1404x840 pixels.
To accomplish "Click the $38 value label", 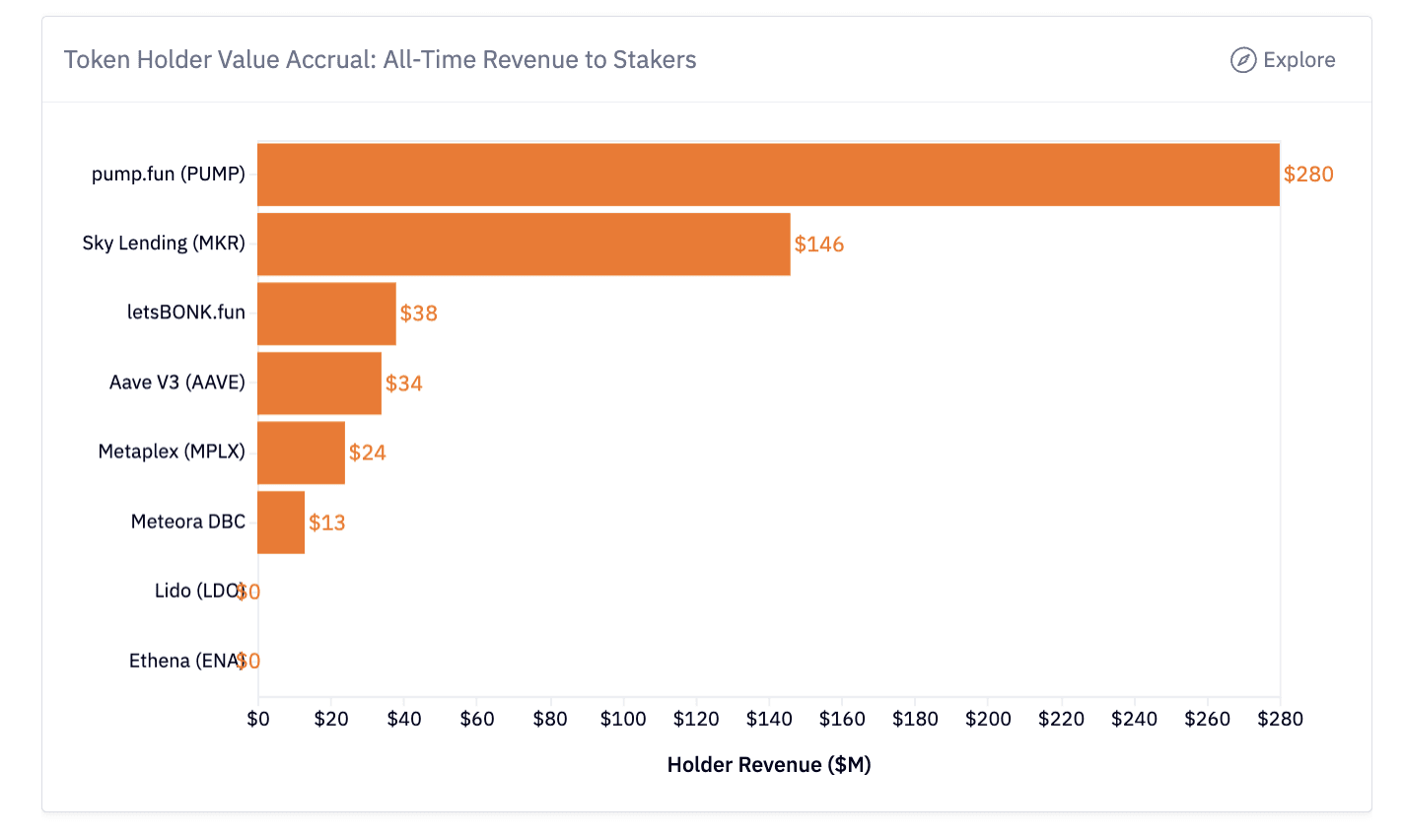I will pyautogui.click(x=419, y=313).
